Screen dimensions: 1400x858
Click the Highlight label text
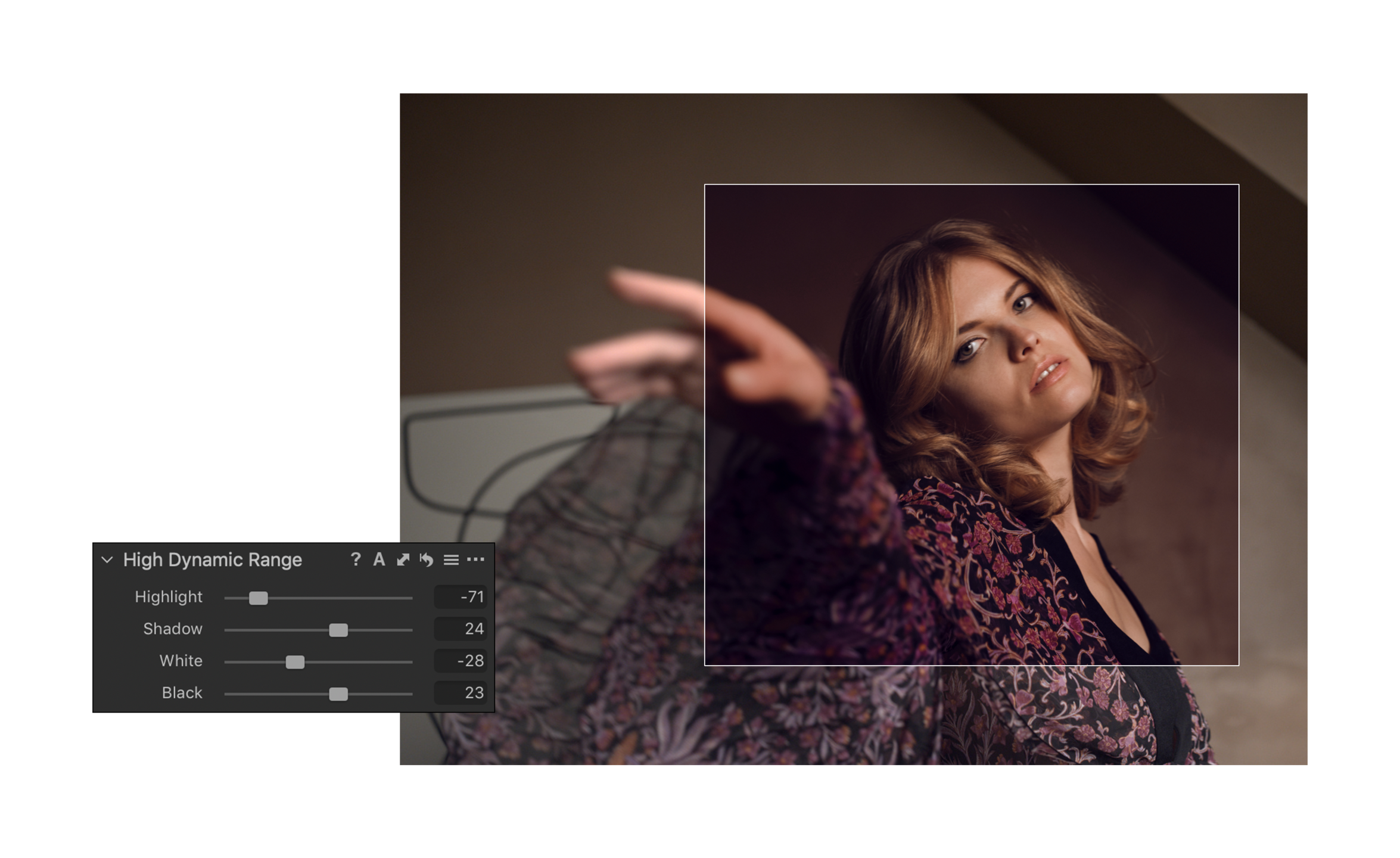click(169, 597)
